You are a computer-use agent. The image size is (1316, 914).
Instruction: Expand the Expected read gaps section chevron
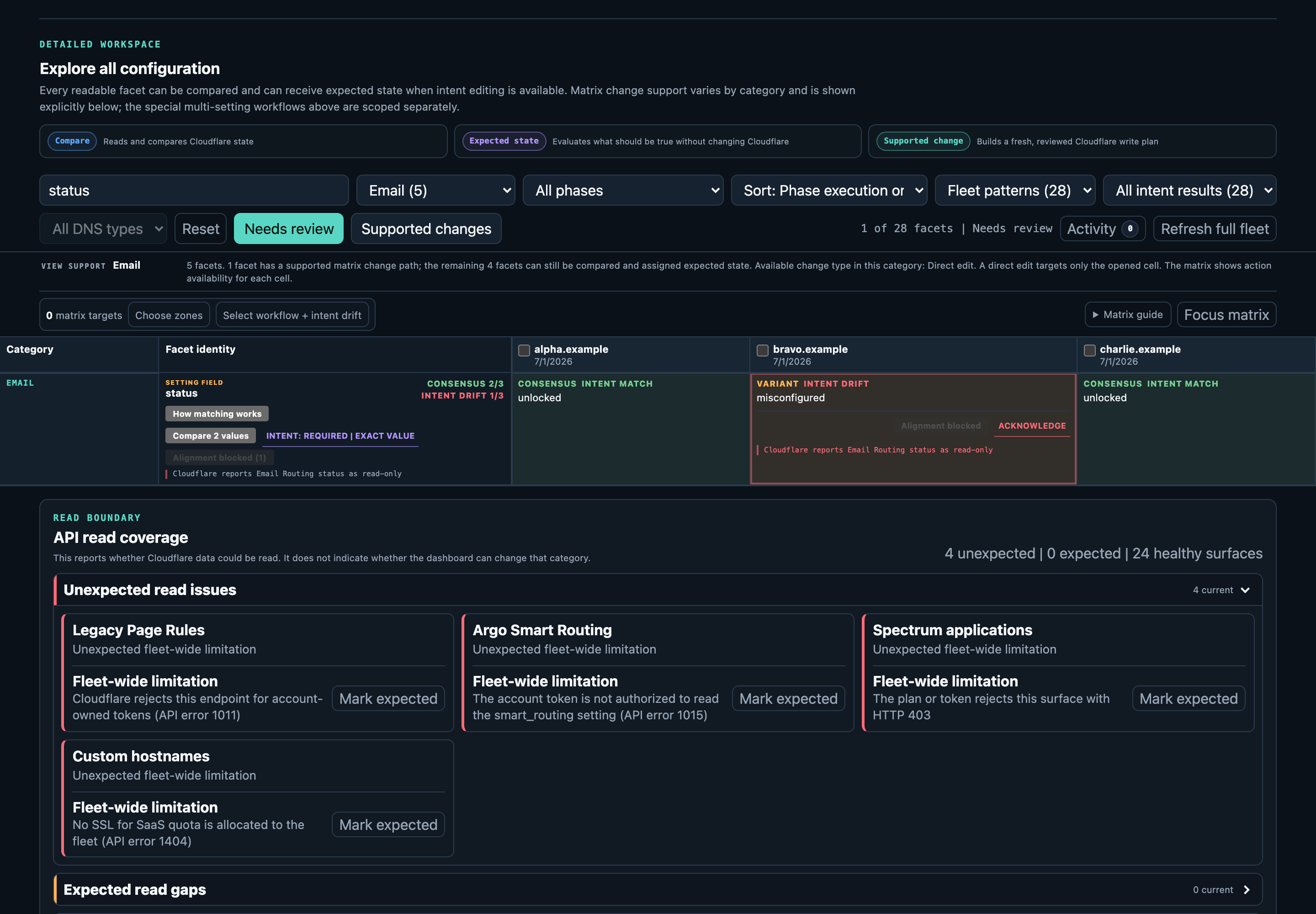point(1246,889)
